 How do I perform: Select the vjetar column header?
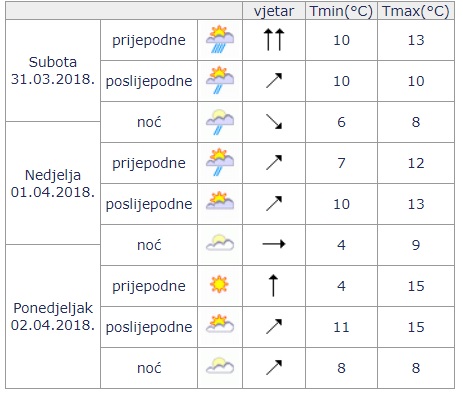(x=274, y=11)
